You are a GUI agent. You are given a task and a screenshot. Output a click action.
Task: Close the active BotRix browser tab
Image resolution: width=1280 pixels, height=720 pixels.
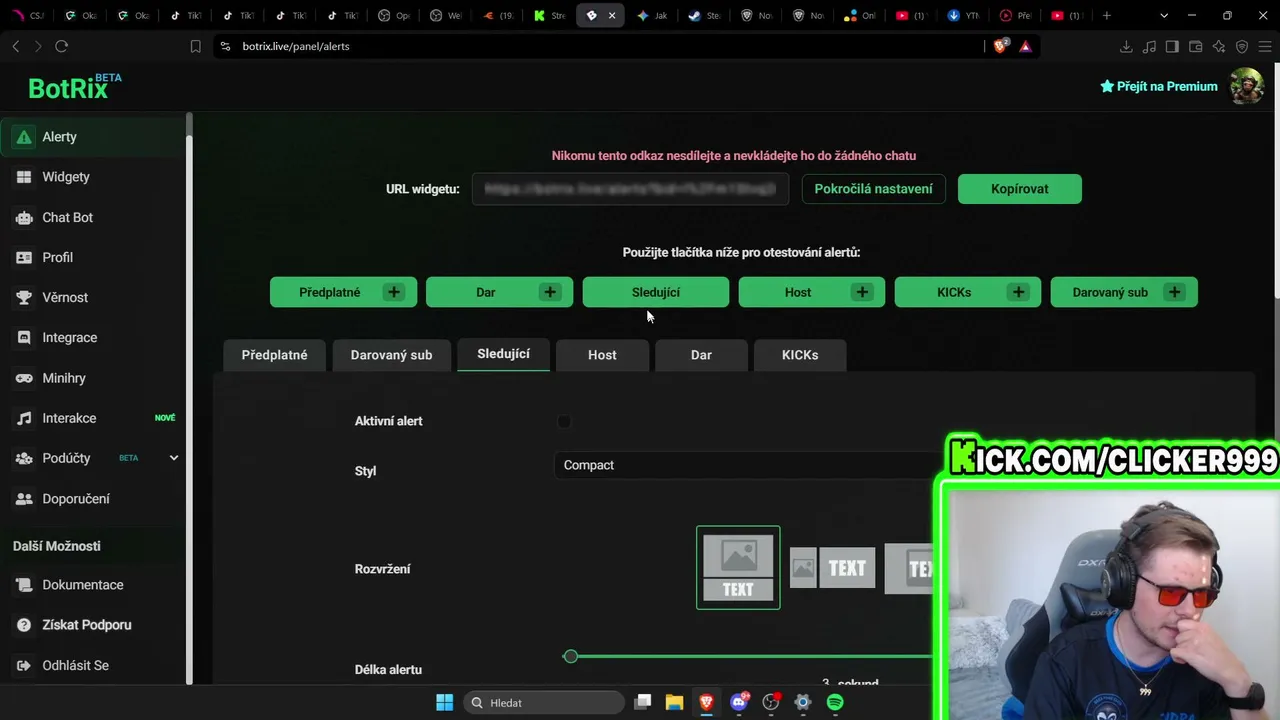pos(612,15)
